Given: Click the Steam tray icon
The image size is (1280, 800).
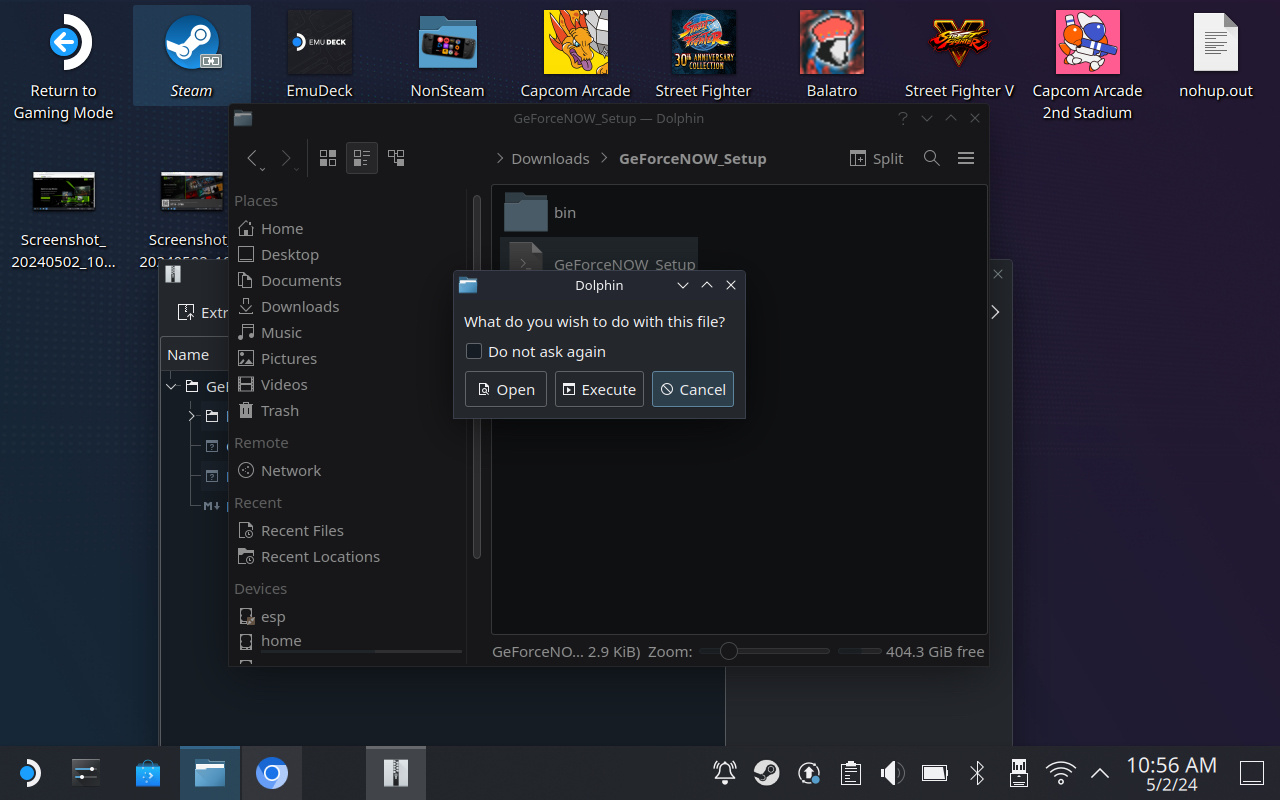Looking at the screenshot, I should point(766,773).
